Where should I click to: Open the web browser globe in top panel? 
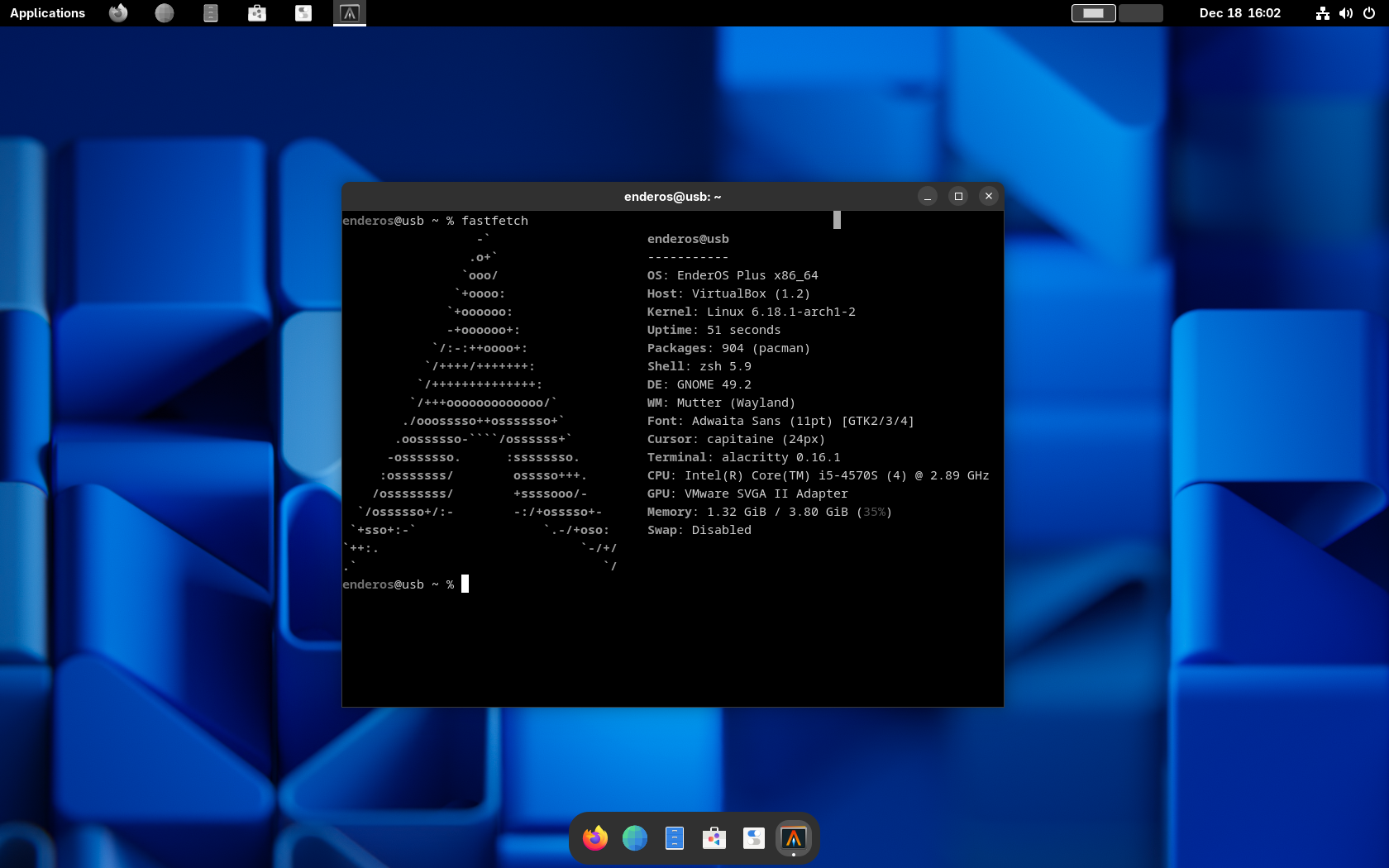coord(165,13)
